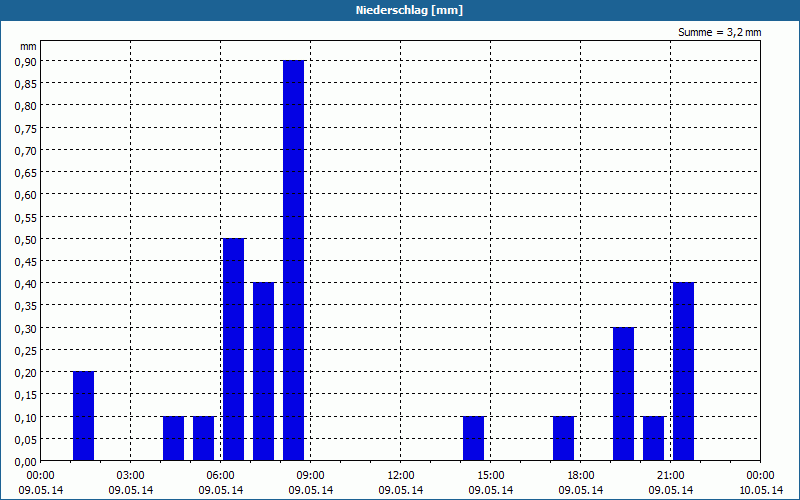Click the y-axis label 0,90
Screen dimensions: 800x500
tap(26, 61)
